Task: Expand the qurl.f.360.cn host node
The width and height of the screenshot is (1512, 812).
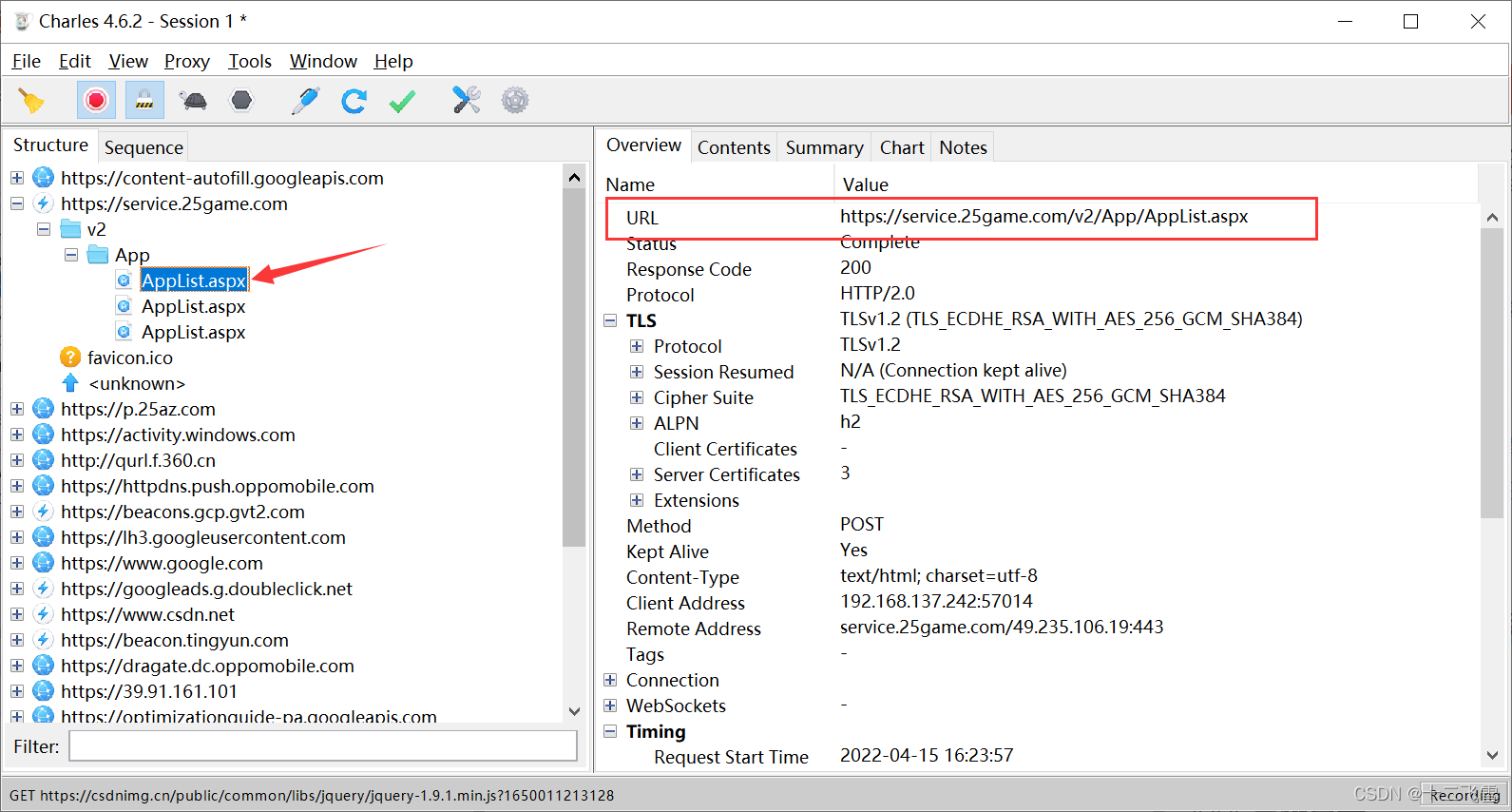Action: tap(17, 460)
